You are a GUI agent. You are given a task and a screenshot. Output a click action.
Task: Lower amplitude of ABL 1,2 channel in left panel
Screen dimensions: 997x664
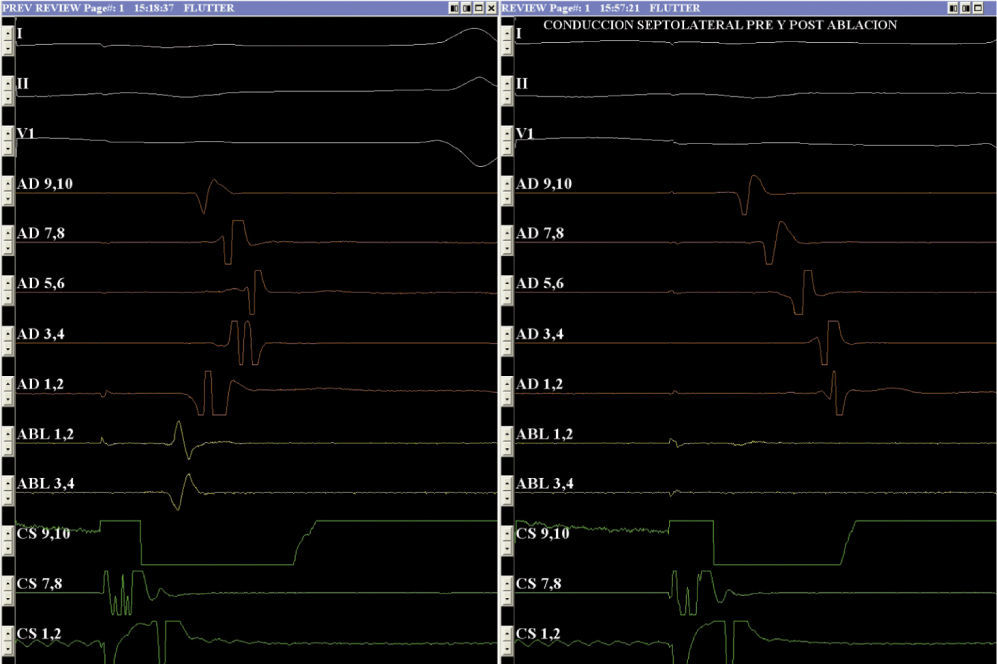coord(8,446)
